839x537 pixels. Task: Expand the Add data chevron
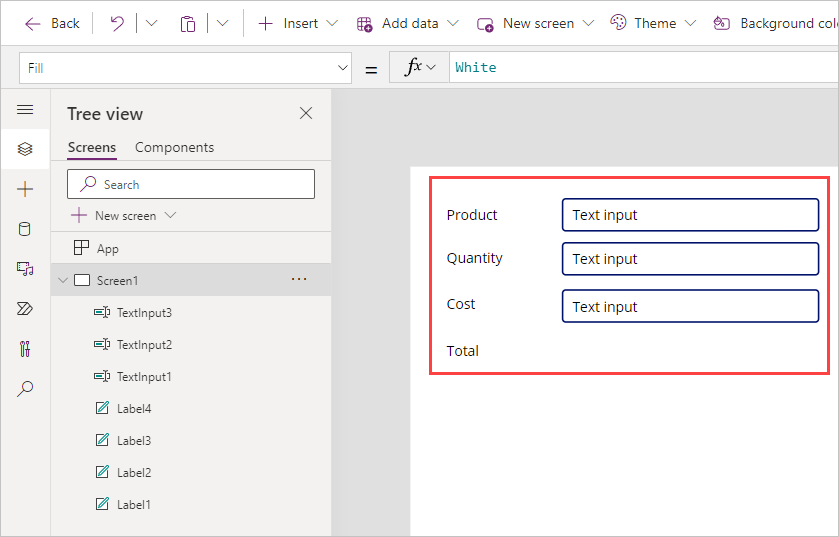pos(453,24)
